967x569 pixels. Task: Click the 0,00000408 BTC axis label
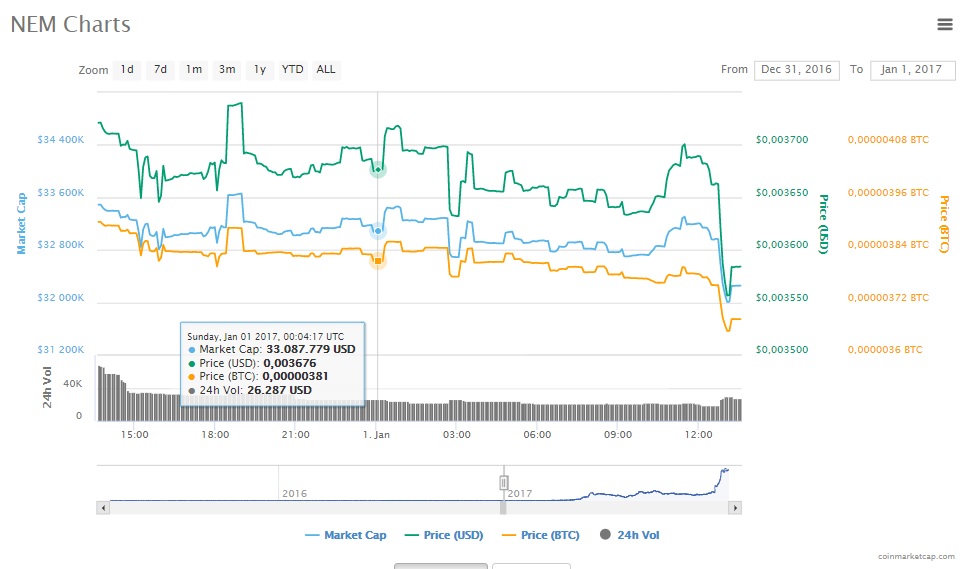pos(888,139)
